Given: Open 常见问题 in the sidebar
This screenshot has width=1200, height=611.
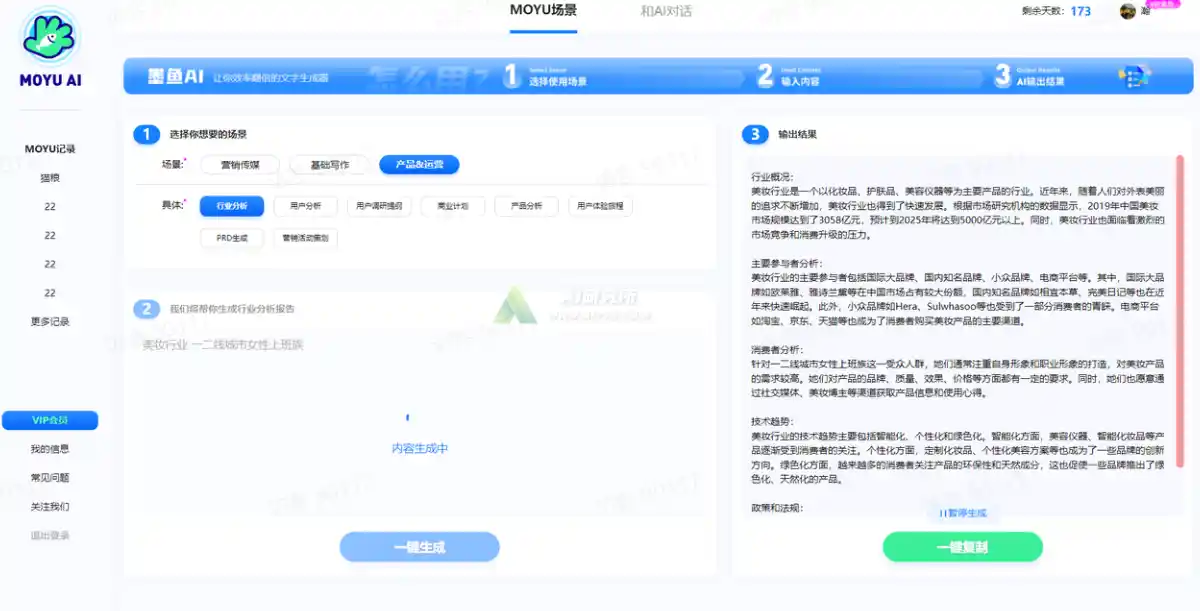Looking at the screenshot, I should pos(50,478).
